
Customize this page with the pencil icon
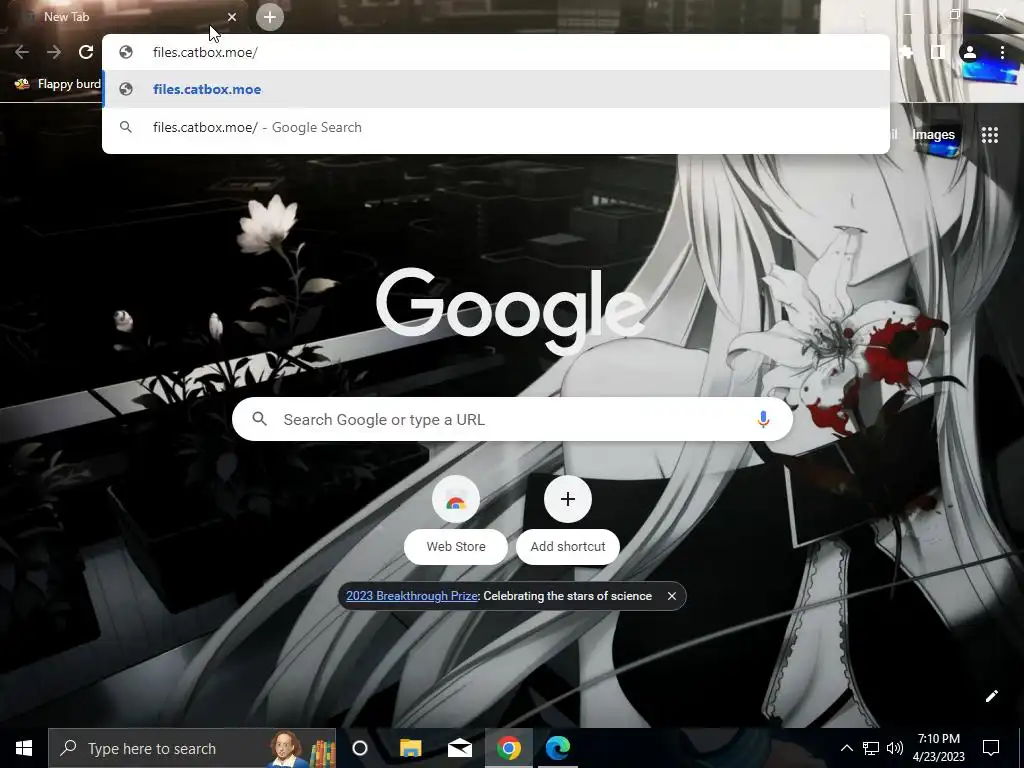[x=991, y=696]
